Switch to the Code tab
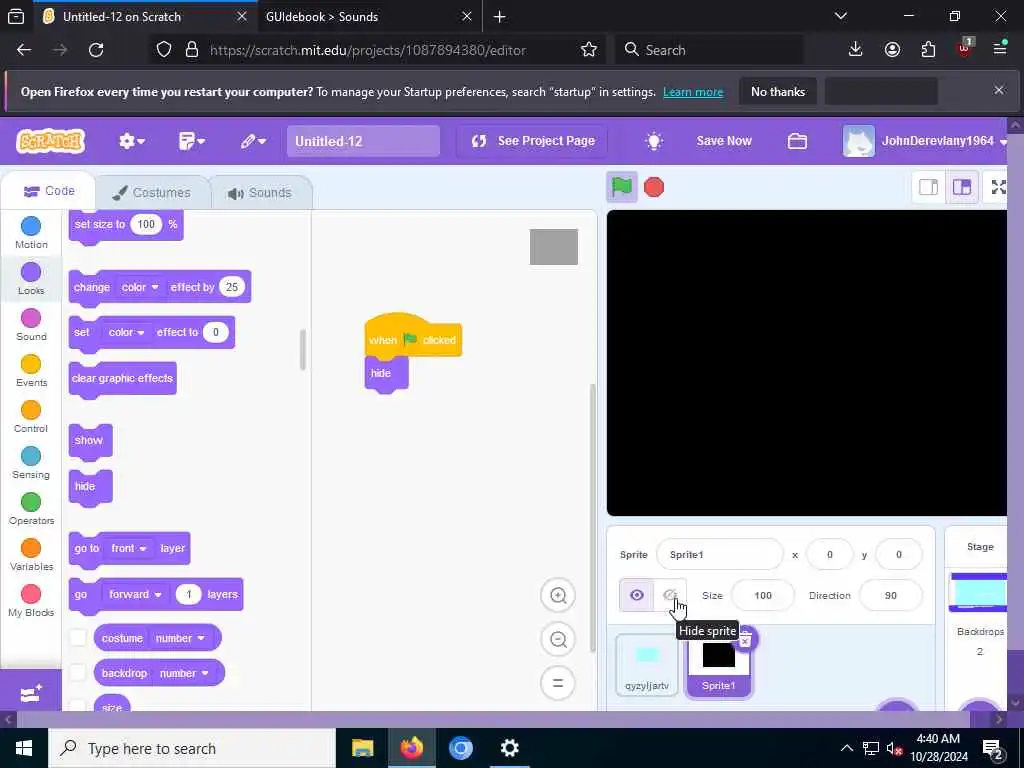 coord(49,191)
